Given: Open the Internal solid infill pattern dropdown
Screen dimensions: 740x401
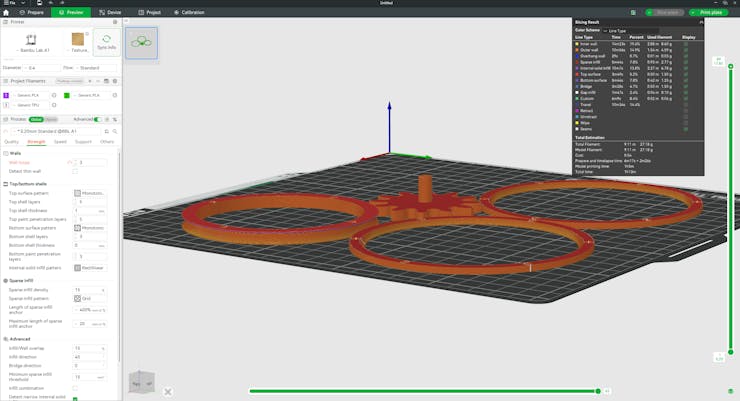Looking at the screenshot, I should pos(90,267).
